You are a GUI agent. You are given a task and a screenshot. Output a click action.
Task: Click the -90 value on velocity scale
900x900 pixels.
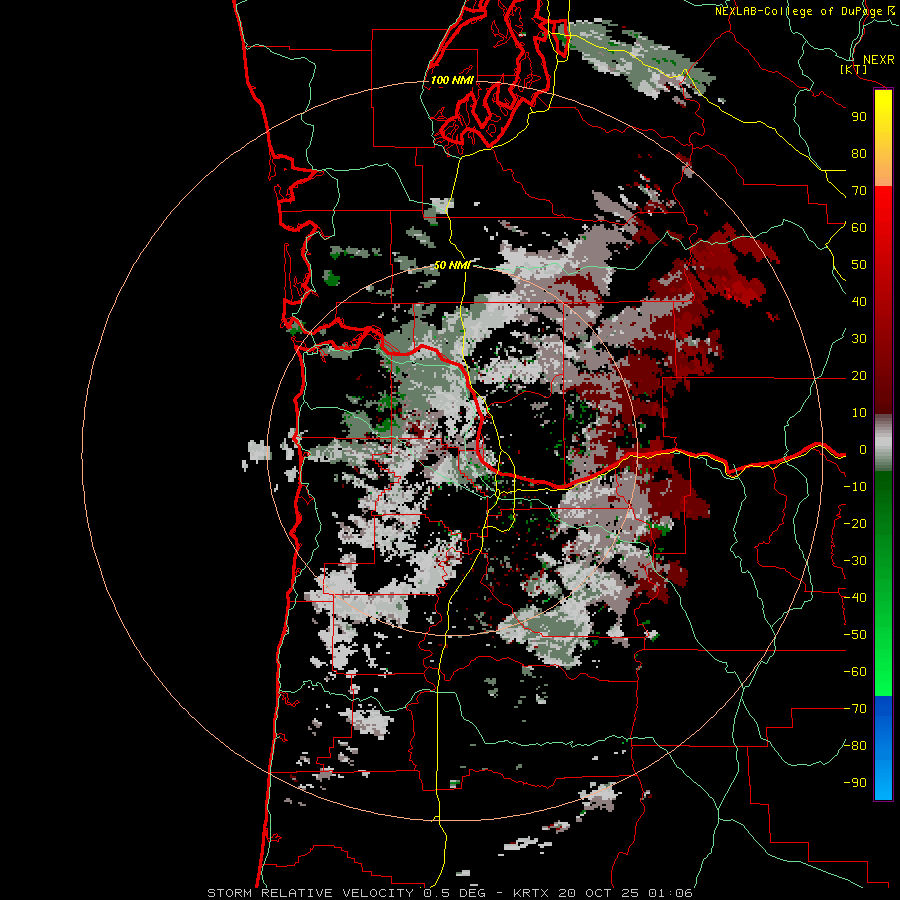[x=855, y=783]
